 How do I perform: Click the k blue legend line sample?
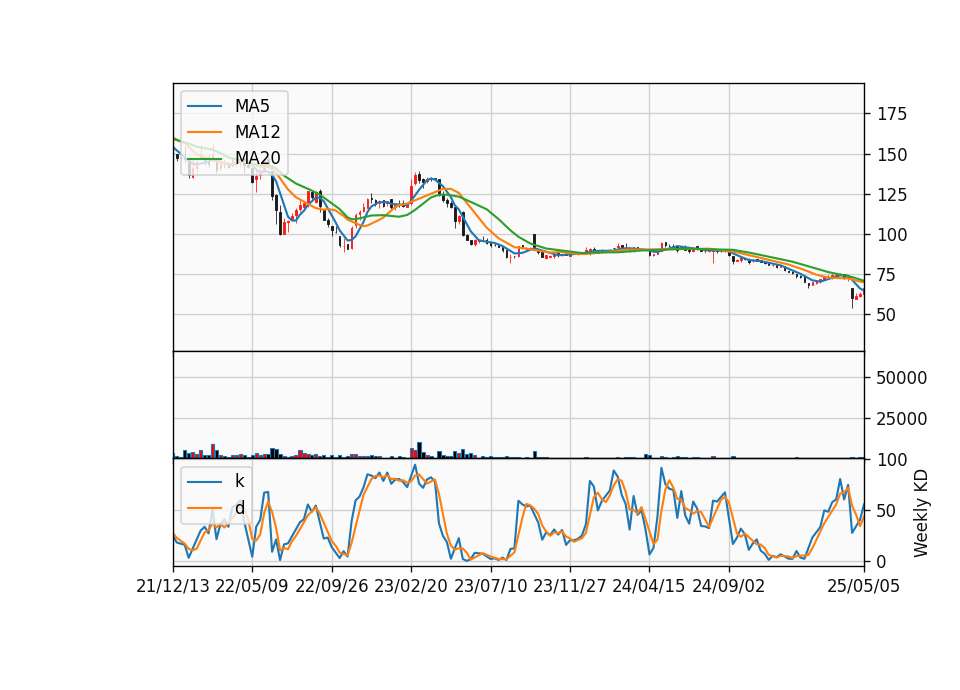(x=204, y=481)
